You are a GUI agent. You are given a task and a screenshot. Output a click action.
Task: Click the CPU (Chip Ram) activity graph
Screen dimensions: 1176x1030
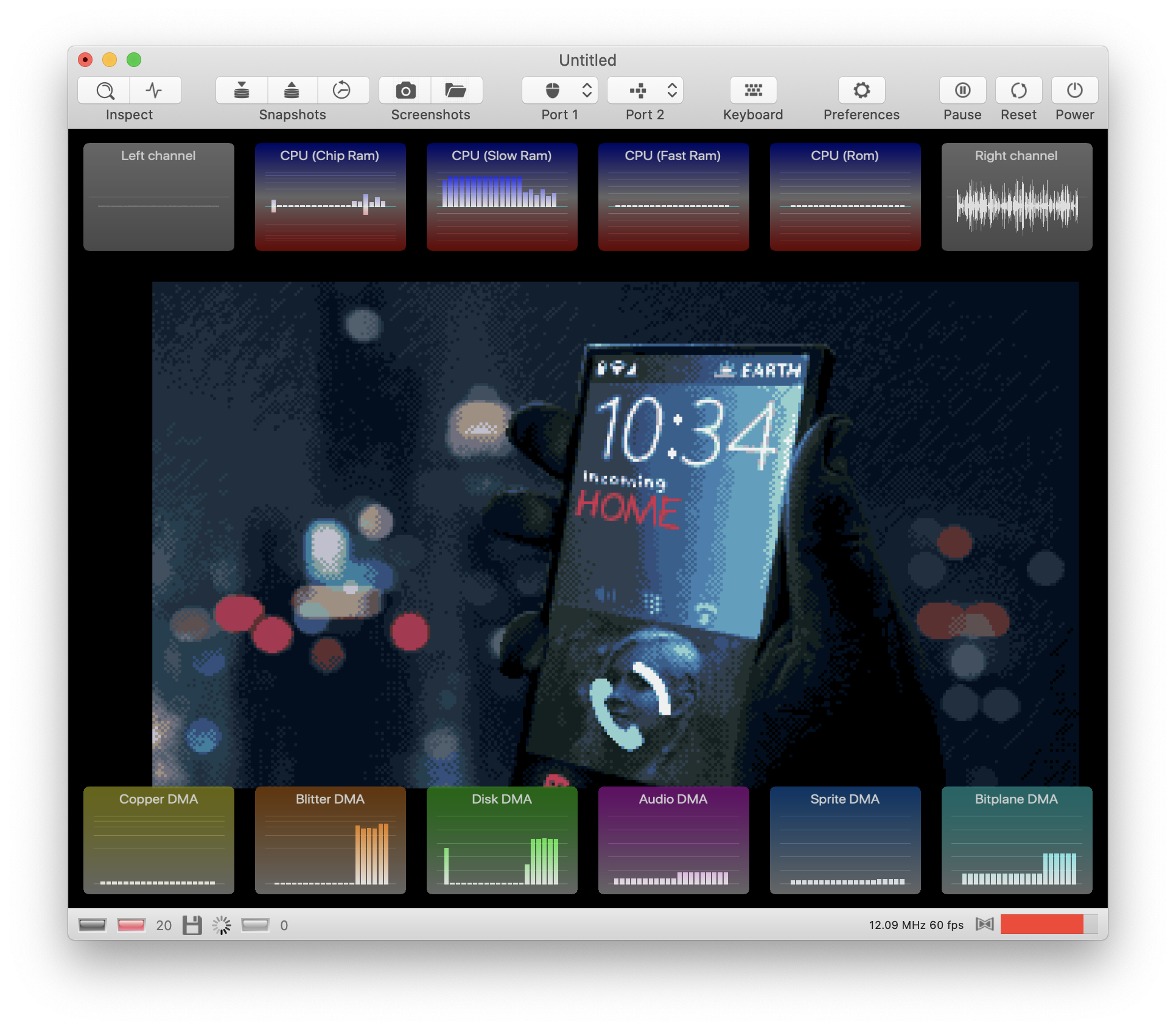pyautogui.click(x=331, y=197)
